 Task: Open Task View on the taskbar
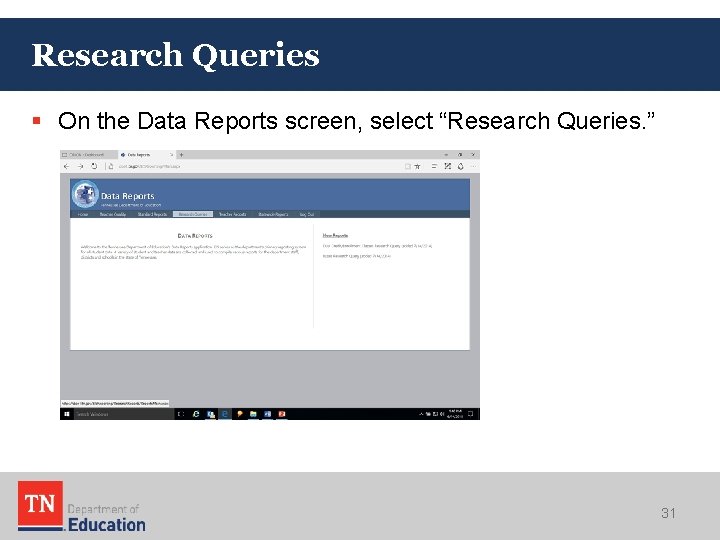[181, 414]
